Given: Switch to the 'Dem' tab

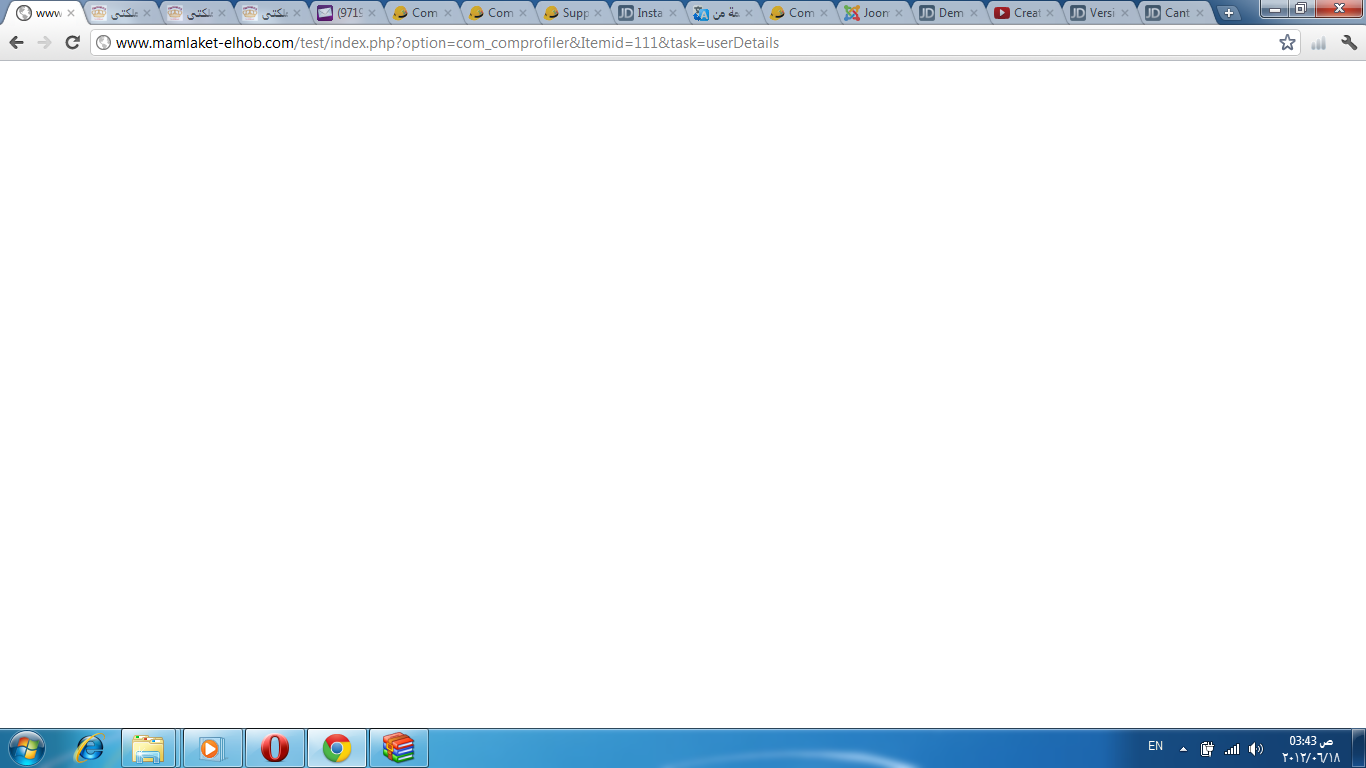Looking at the screenshot, I should point(950,13).
